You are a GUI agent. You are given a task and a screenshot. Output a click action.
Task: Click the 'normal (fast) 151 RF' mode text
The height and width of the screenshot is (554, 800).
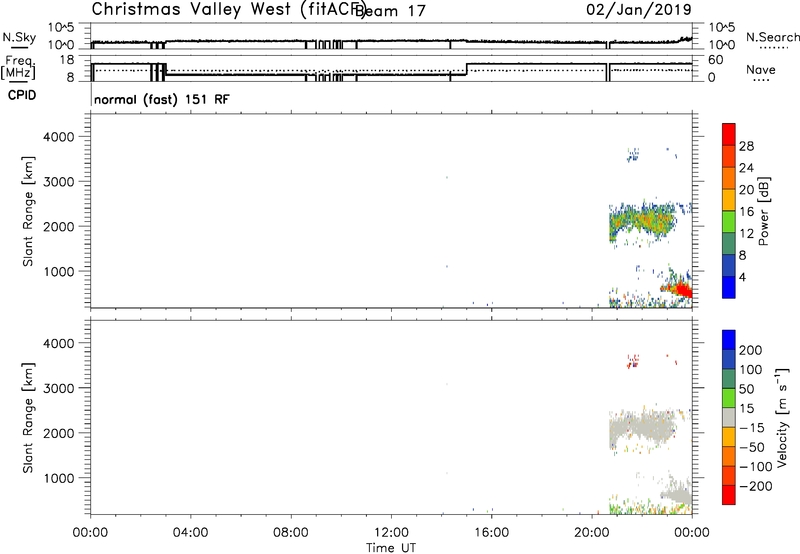pyautogui.click(x=162, y=99)
